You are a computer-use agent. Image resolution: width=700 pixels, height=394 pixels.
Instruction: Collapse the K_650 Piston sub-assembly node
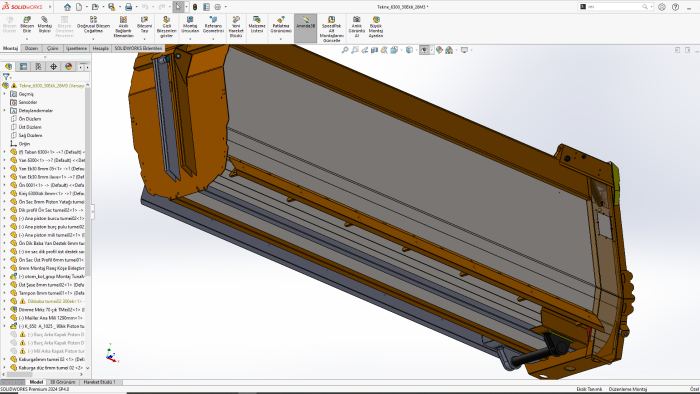click(4, 326)
